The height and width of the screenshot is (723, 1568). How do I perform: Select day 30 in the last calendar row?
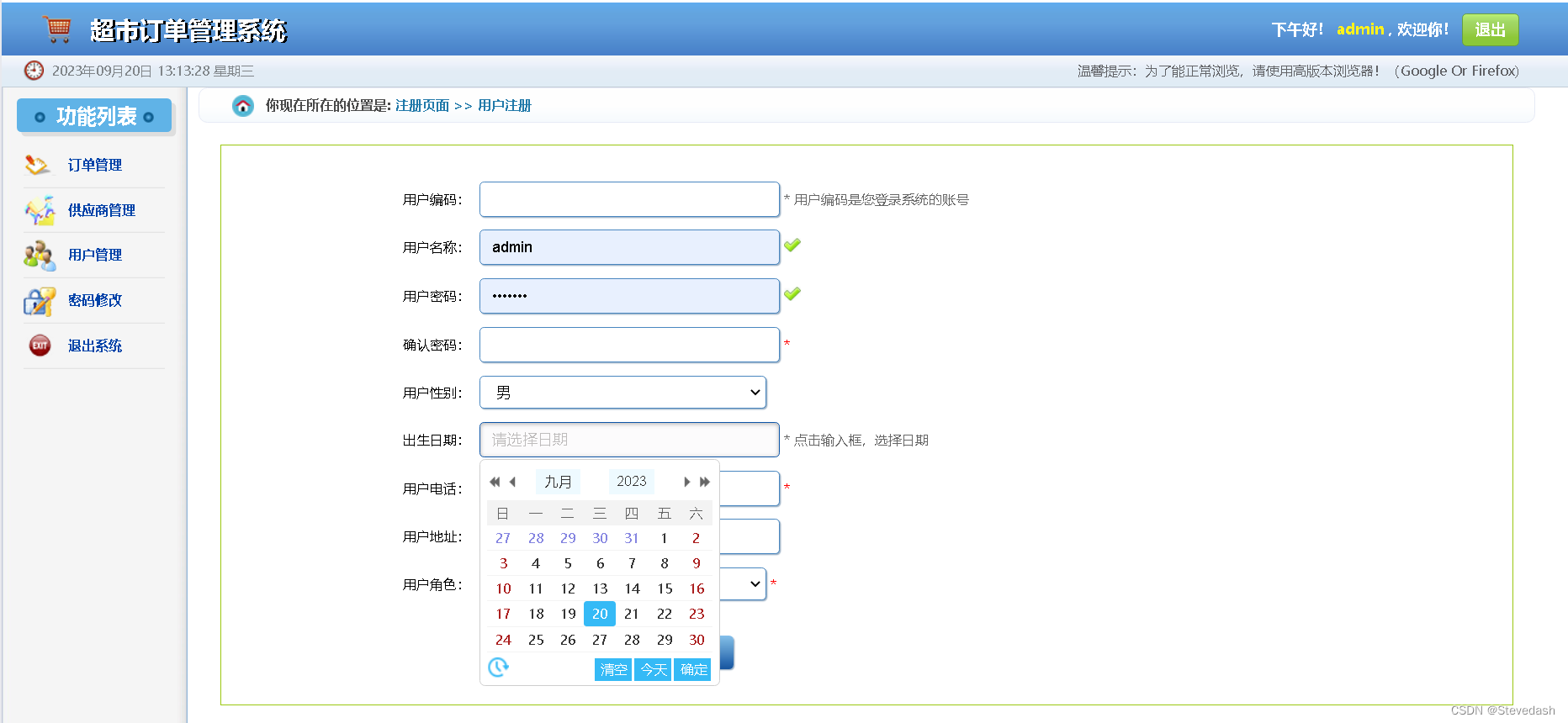(x=697, y=640)
